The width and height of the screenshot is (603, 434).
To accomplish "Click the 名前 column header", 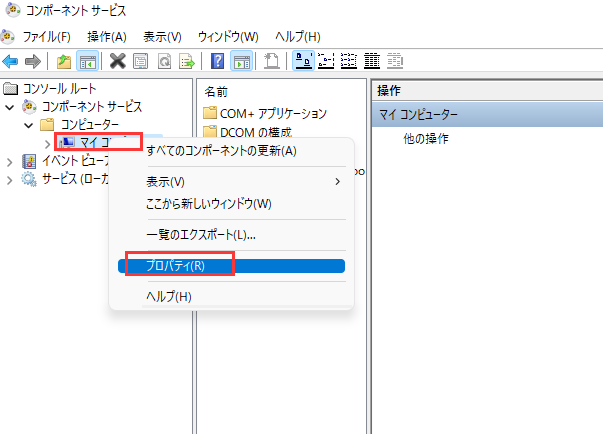I will (x=216, y=91).
